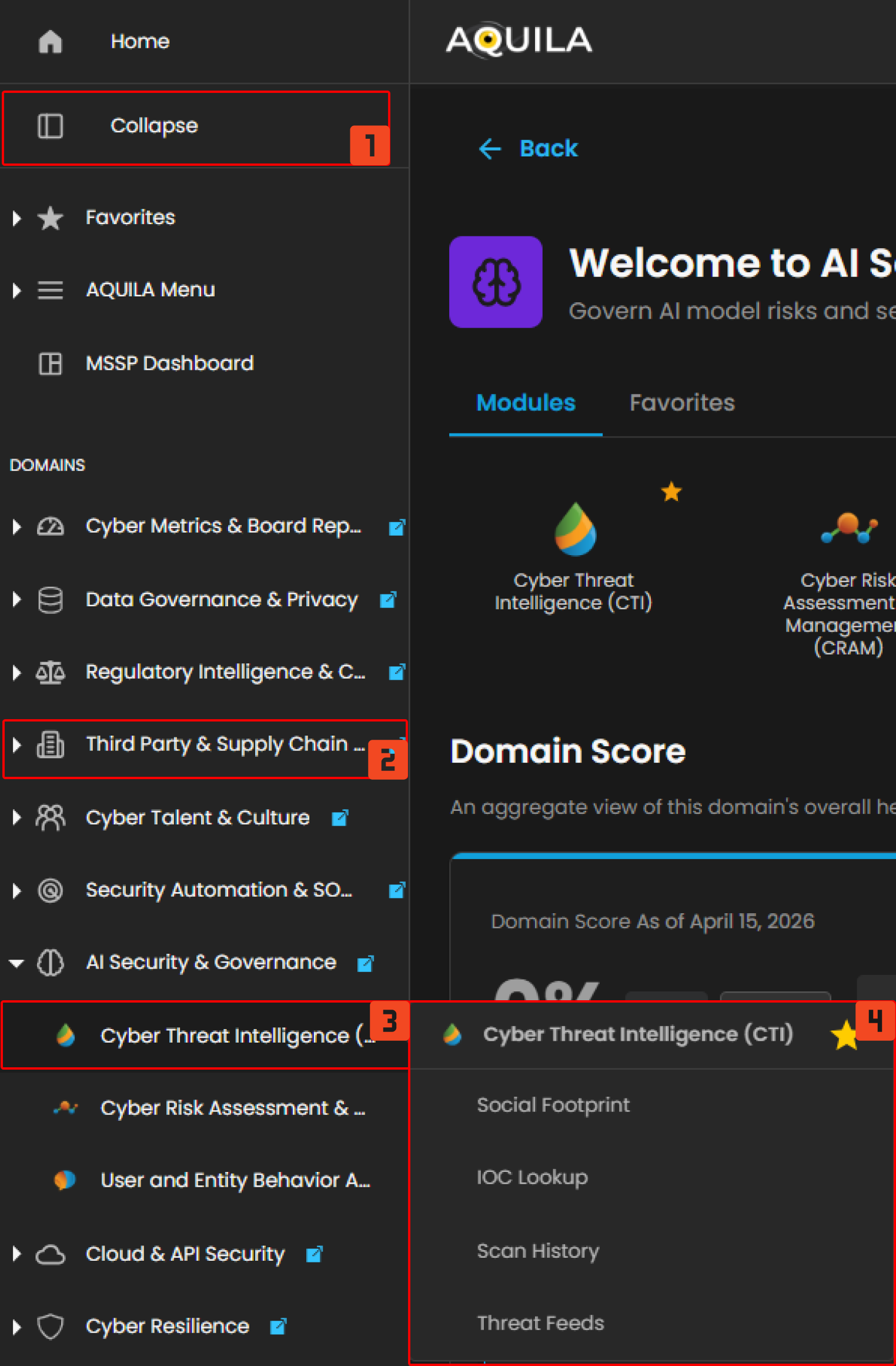
Task: Click the Collapse sidebar panel icon
Action: click(50, 126)
